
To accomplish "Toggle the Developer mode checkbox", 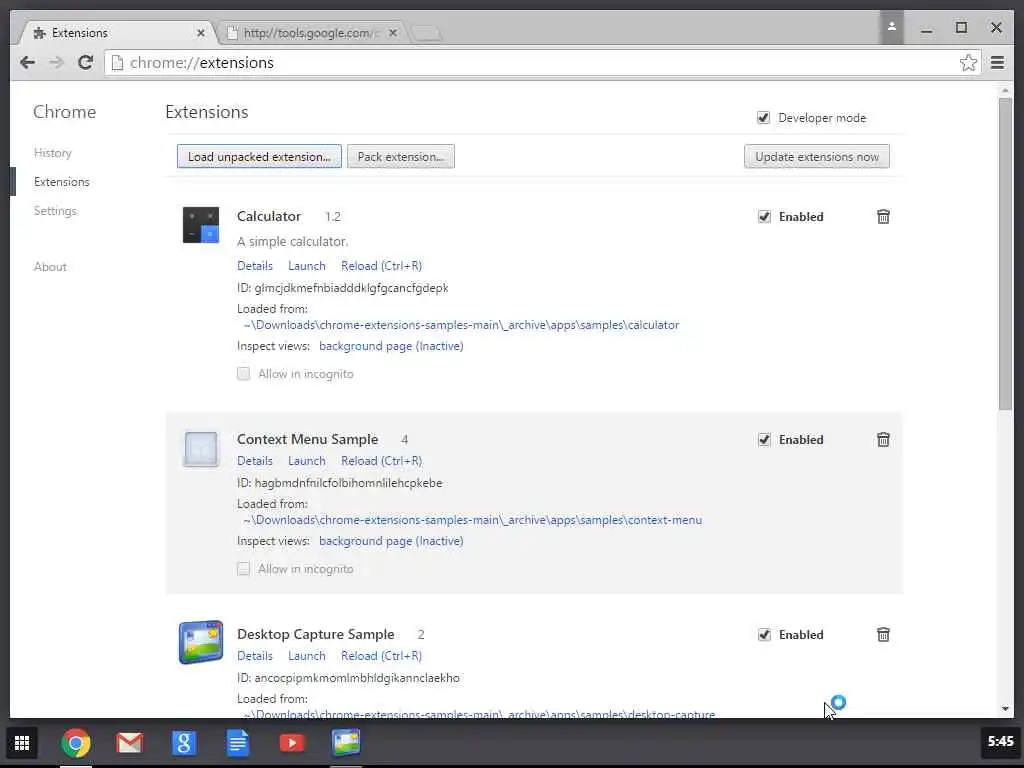I will coord(763,118).
